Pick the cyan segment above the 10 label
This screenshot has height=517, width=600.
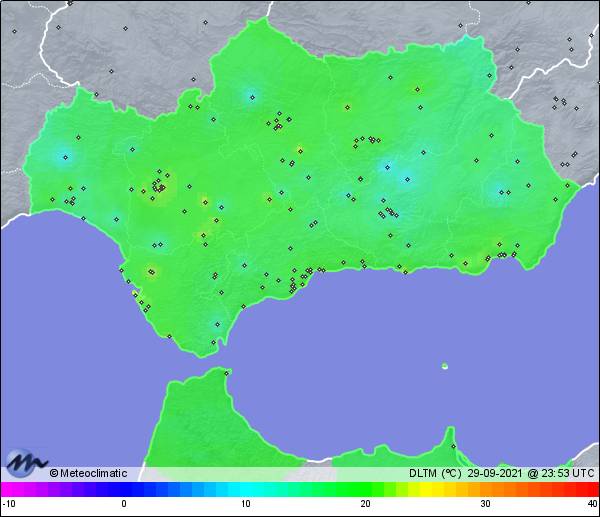click(x=246, y=489)
